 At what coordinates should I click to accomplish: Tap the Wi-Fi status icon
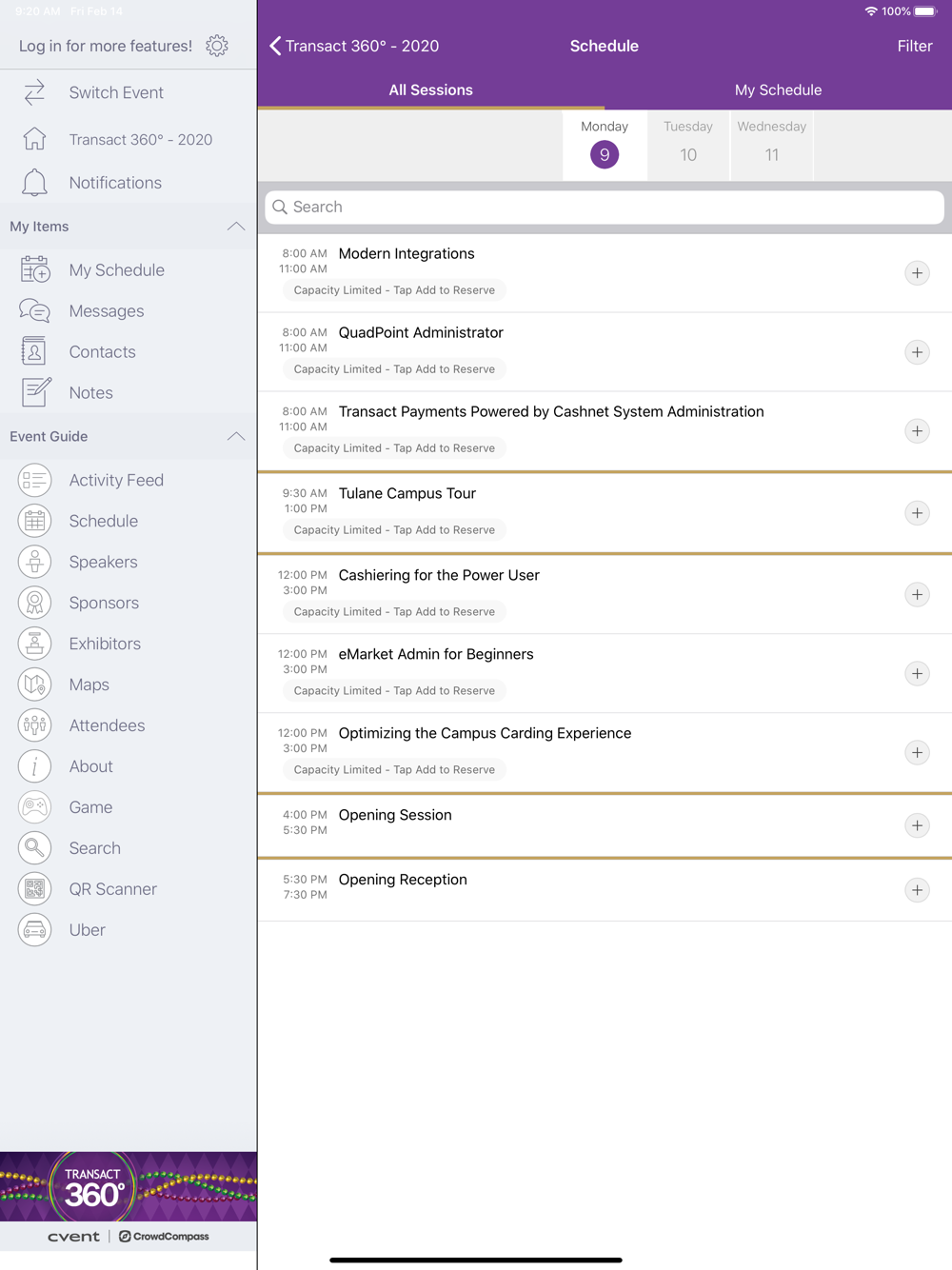pyautogui.click(x=870, y=11)
